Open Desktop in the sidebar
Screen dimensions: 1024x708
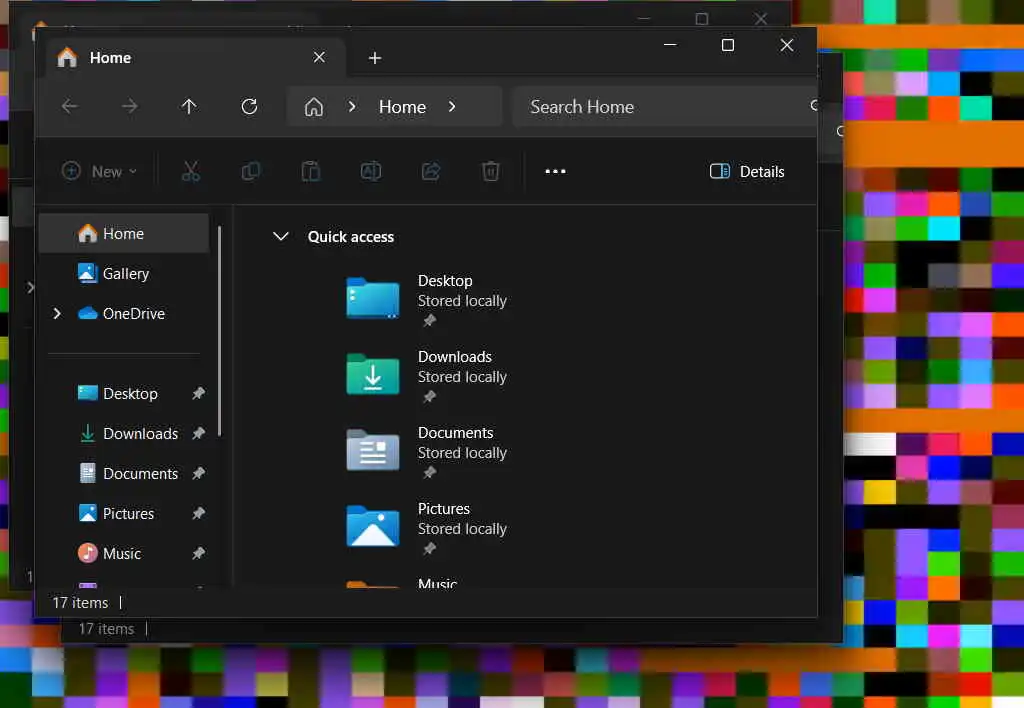[x=131, y=394]
